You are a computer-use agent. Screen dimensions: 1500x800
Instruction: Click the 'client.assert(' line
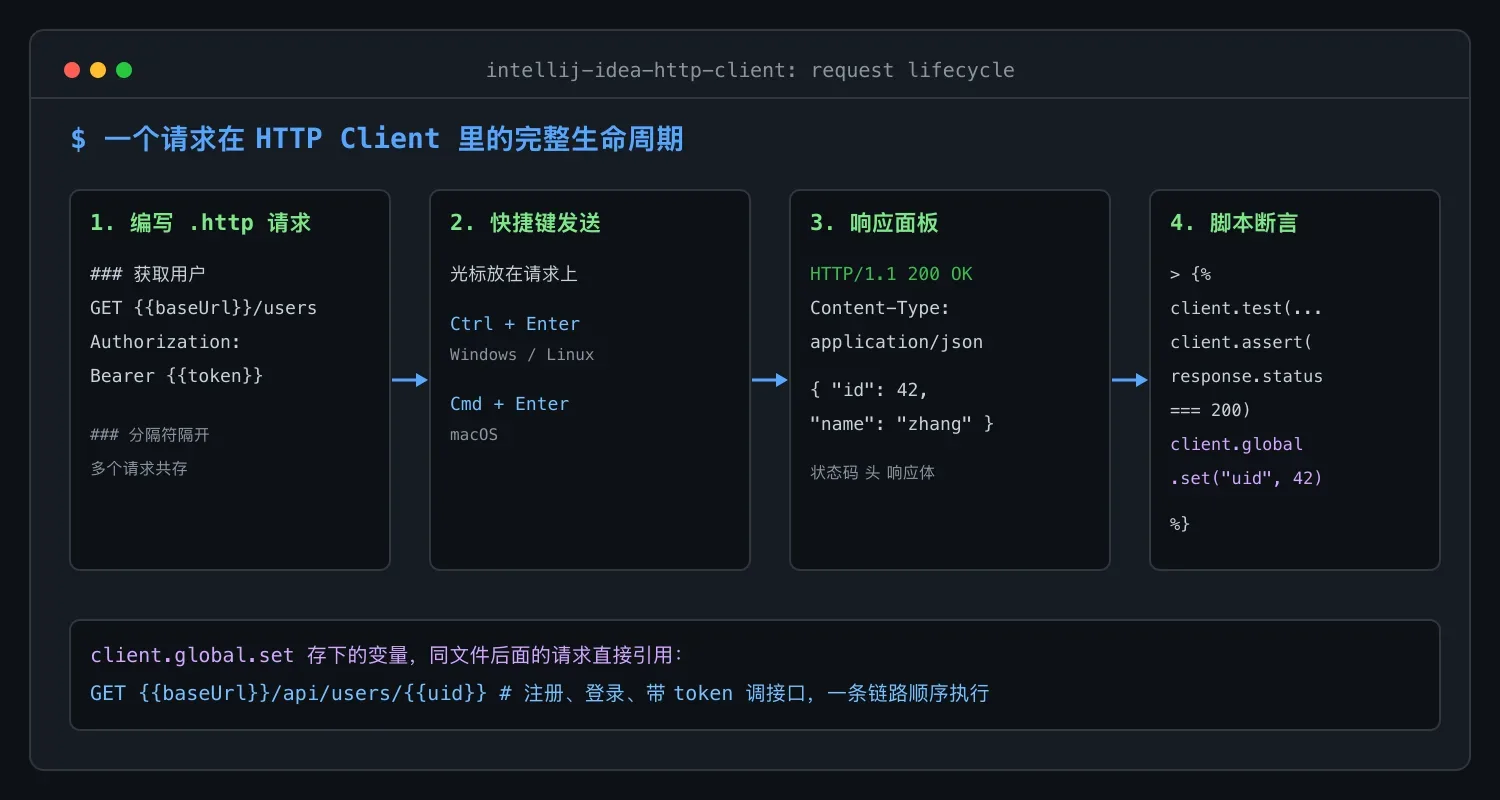click(x=1240, y=342)
